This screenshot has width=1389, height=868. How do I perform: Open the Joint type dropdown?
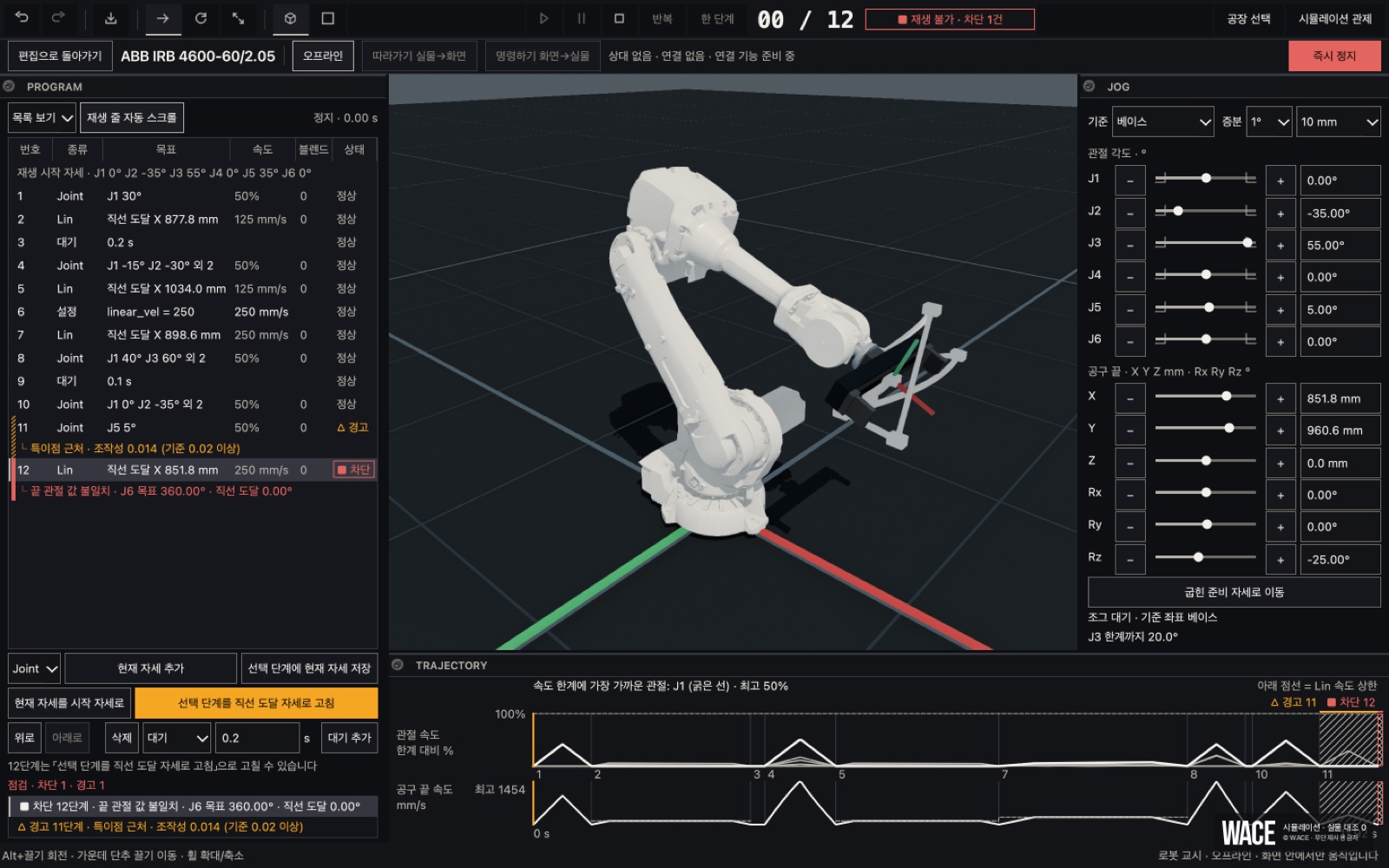click(35, 668)
